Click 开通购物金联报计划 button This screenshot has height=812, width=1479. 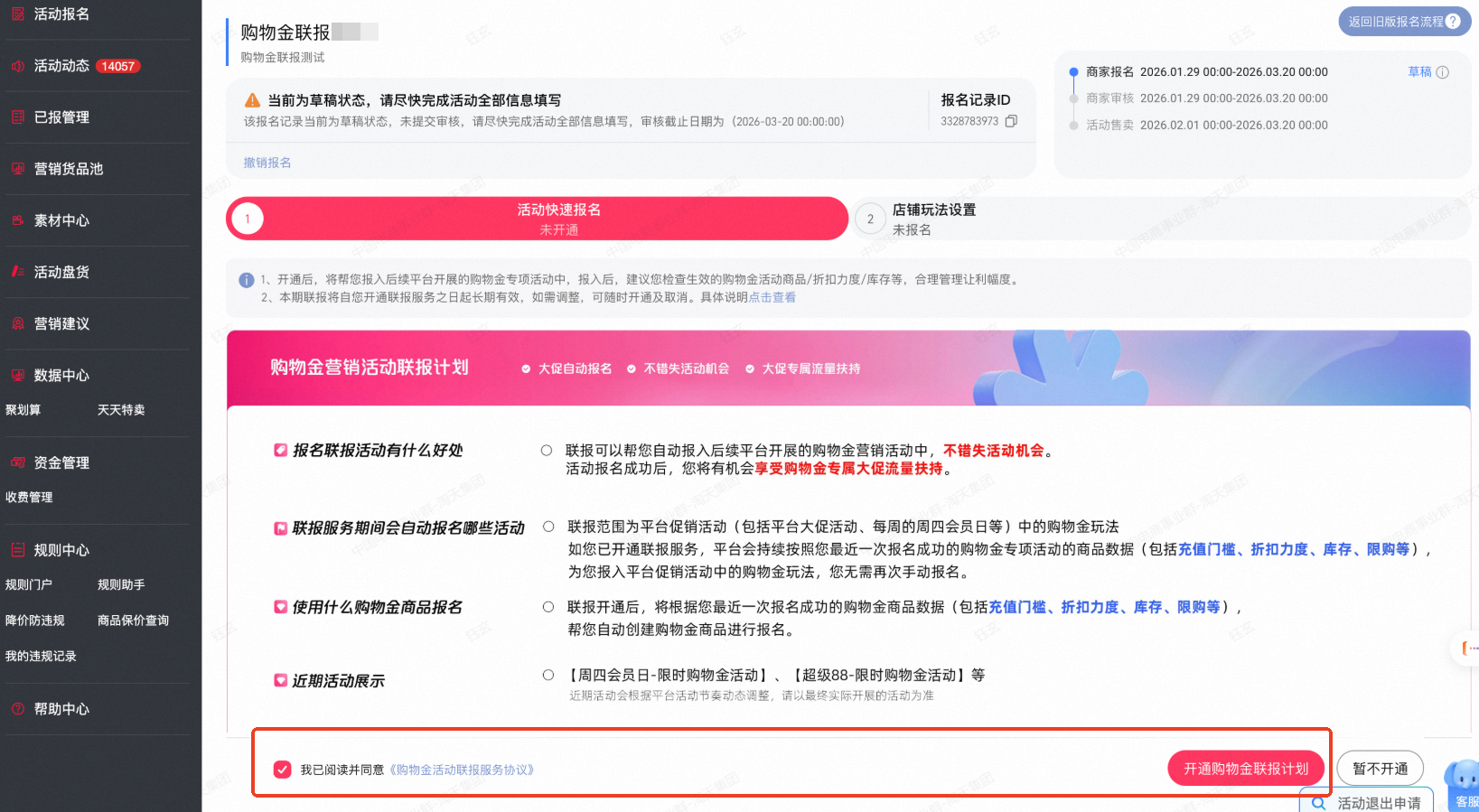coord(1246,769)
